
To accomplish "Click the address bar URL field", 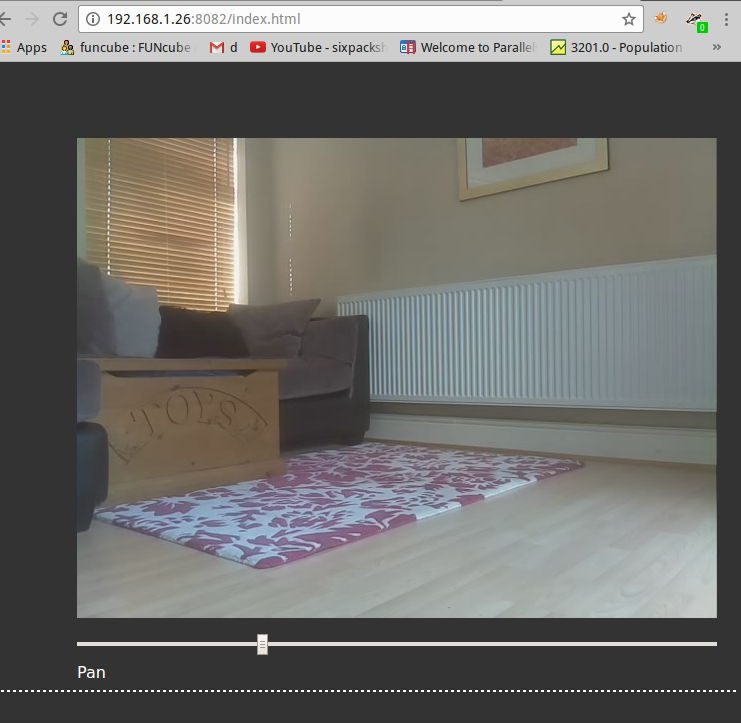I will (x=350, y=19).
